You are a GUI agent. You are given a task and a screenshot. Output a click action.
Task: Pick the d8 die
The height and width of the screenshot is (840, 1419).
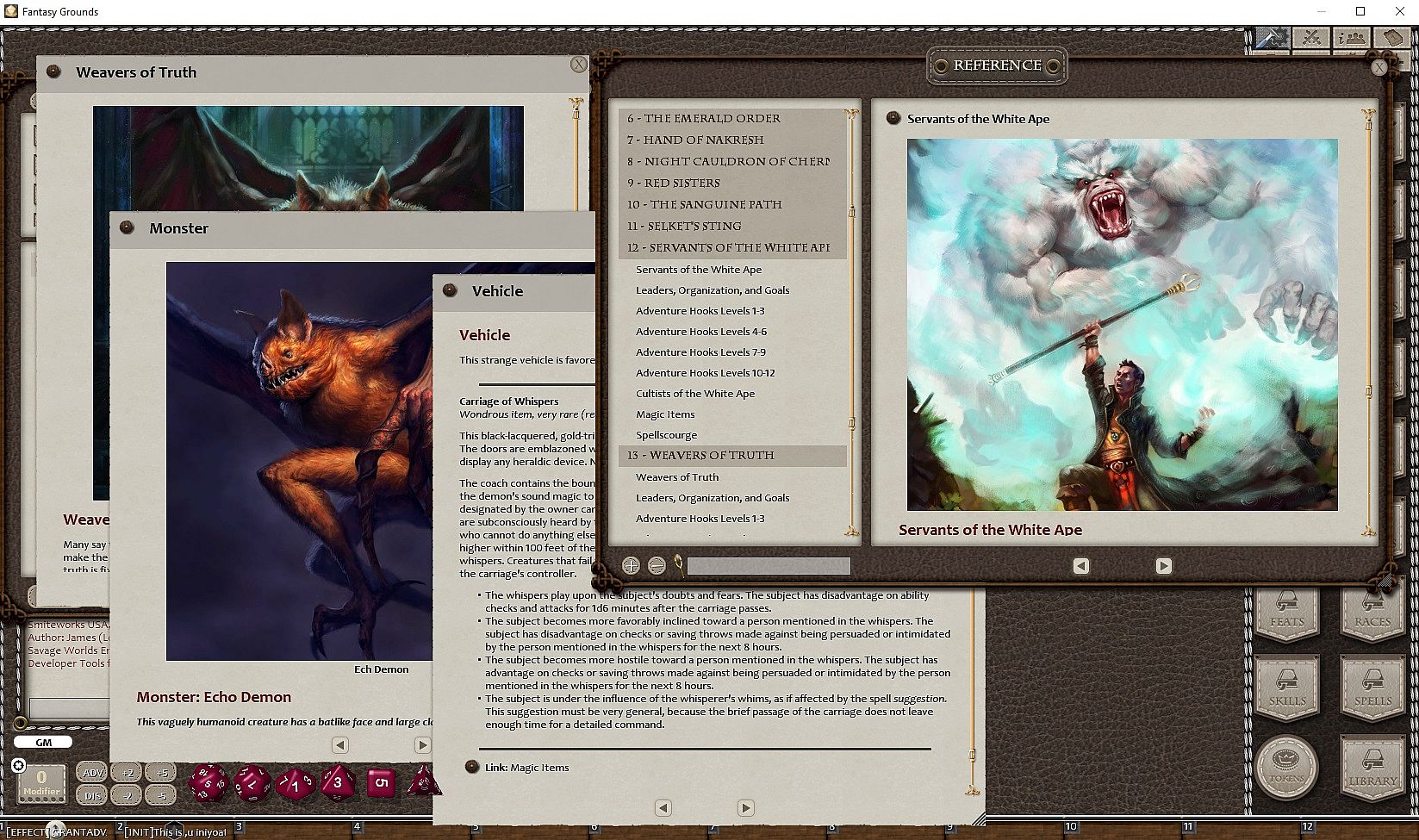click(338, 783)
